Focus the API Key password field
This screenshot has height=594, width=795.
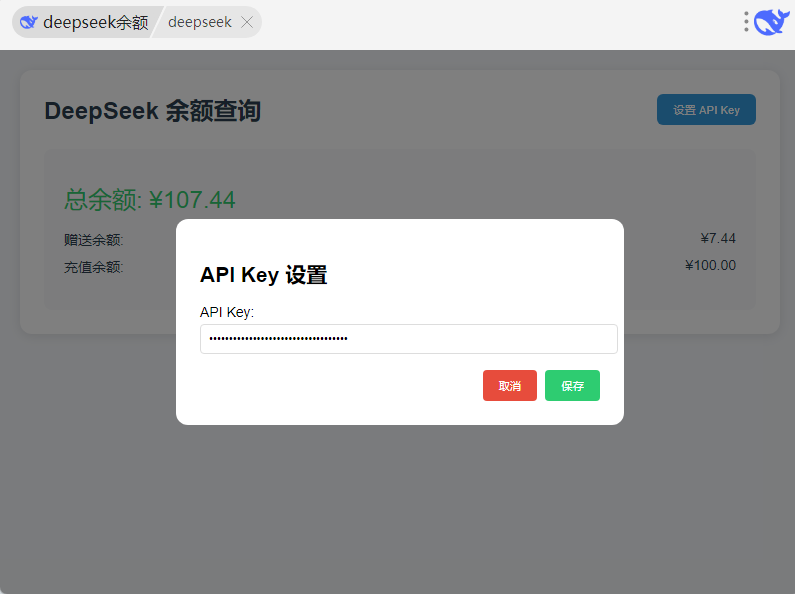coord(409,339)
